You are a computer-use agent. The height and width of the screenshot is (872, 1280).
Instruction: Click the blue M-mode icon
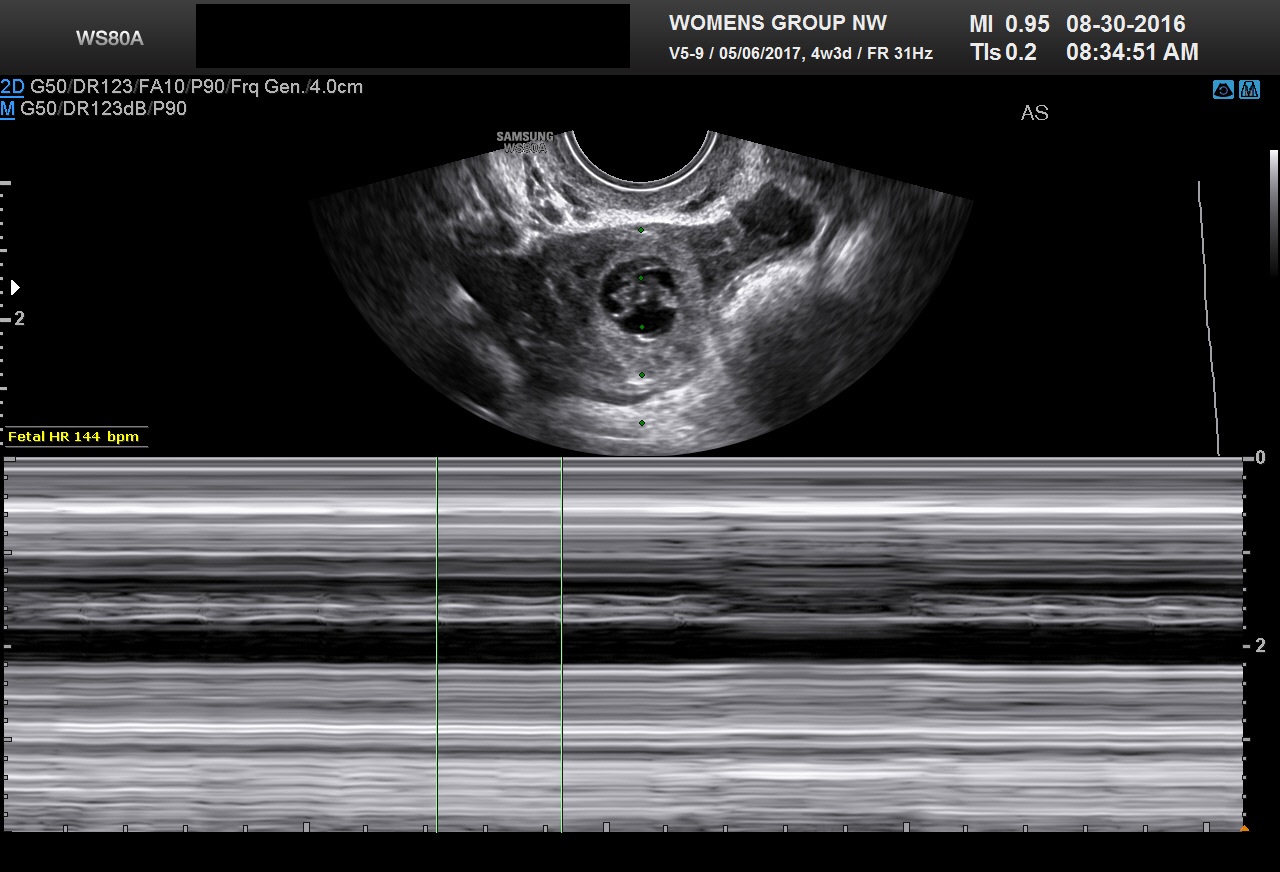1249,90
